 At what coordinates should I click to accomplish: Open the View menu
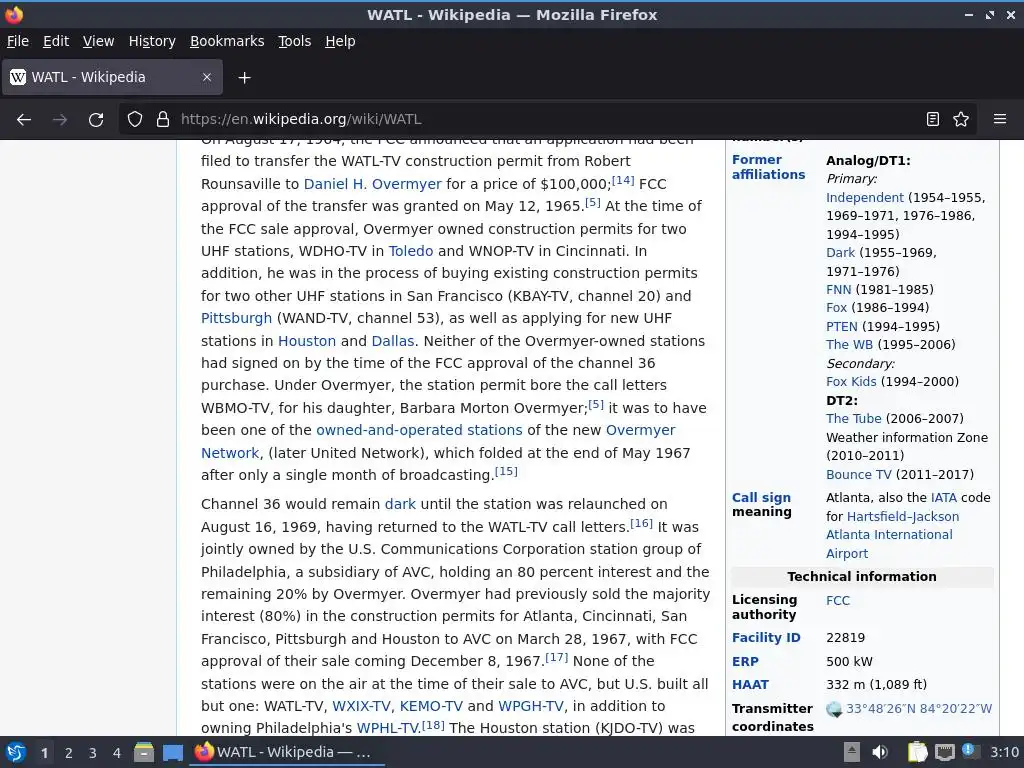(98, 41)
